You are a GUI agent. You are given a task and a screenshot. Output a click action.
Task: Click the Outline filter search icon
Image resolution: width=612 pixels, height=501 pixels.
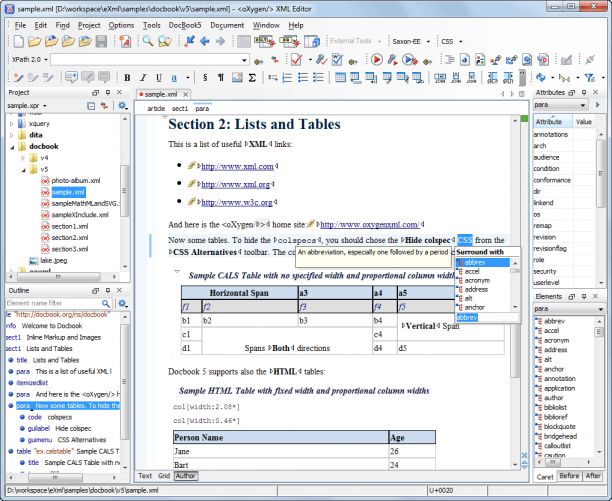(x=106, y=303)
